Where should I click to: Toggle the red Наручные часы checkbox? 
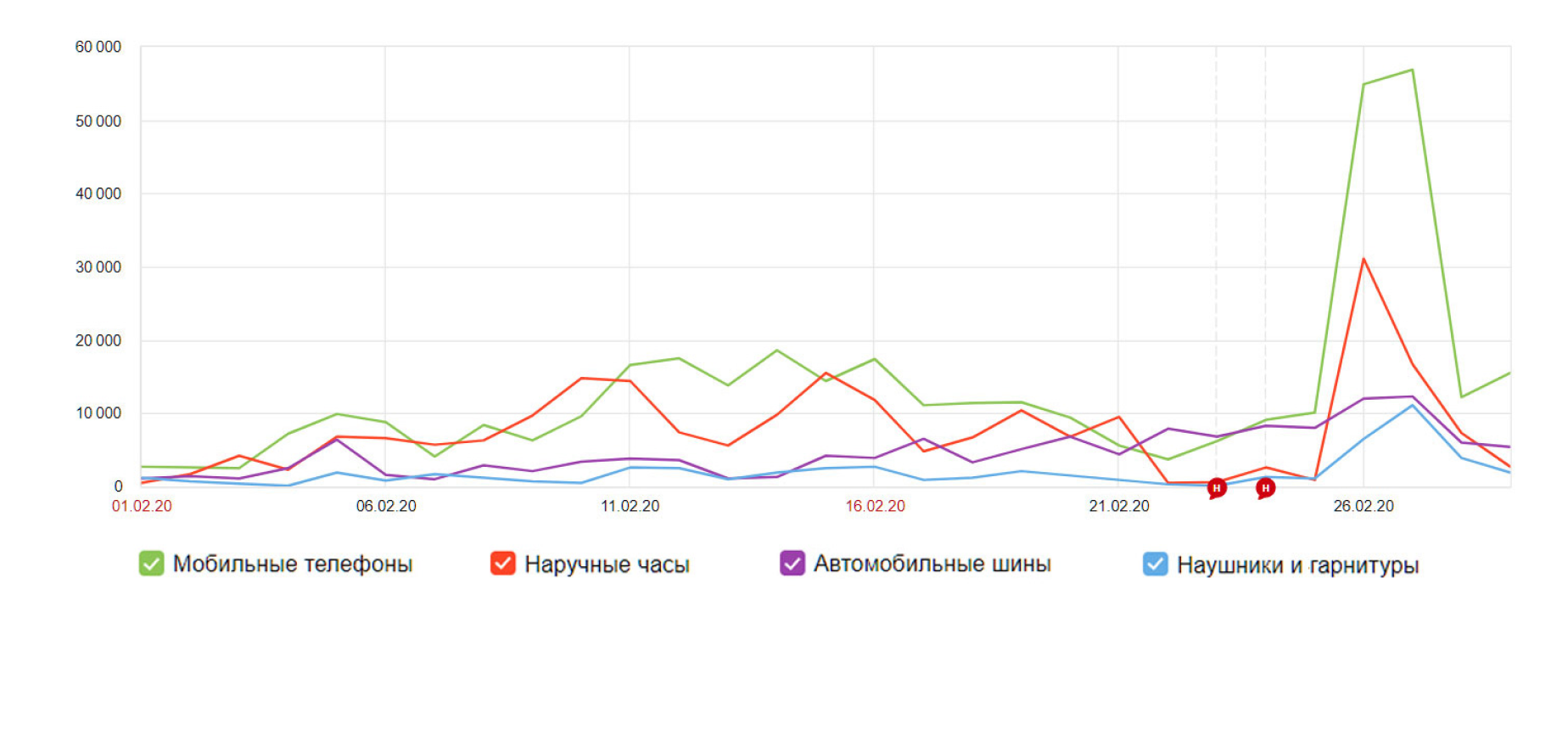click(502, 564)
